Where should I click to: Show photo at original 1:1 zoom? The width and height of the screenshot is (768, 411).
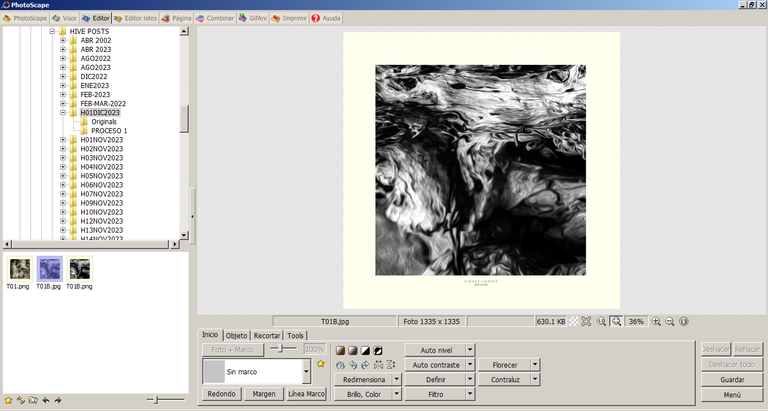pos(601,321)
